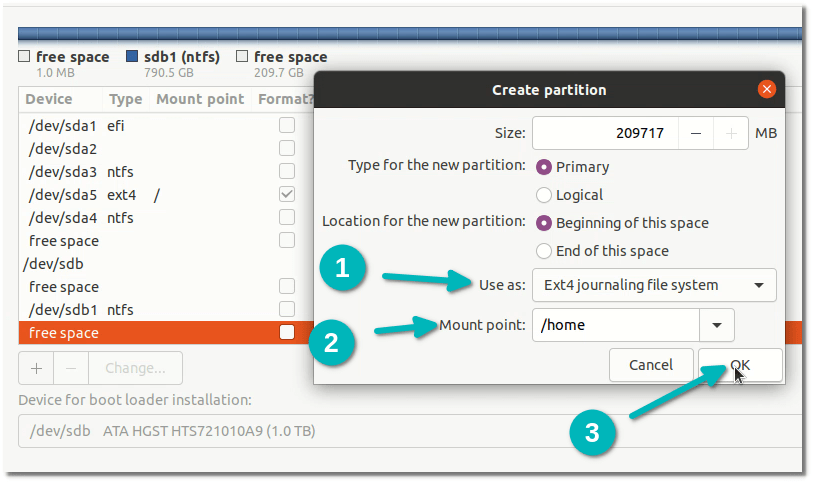Click the remove partition minus icon

[71, 368]
